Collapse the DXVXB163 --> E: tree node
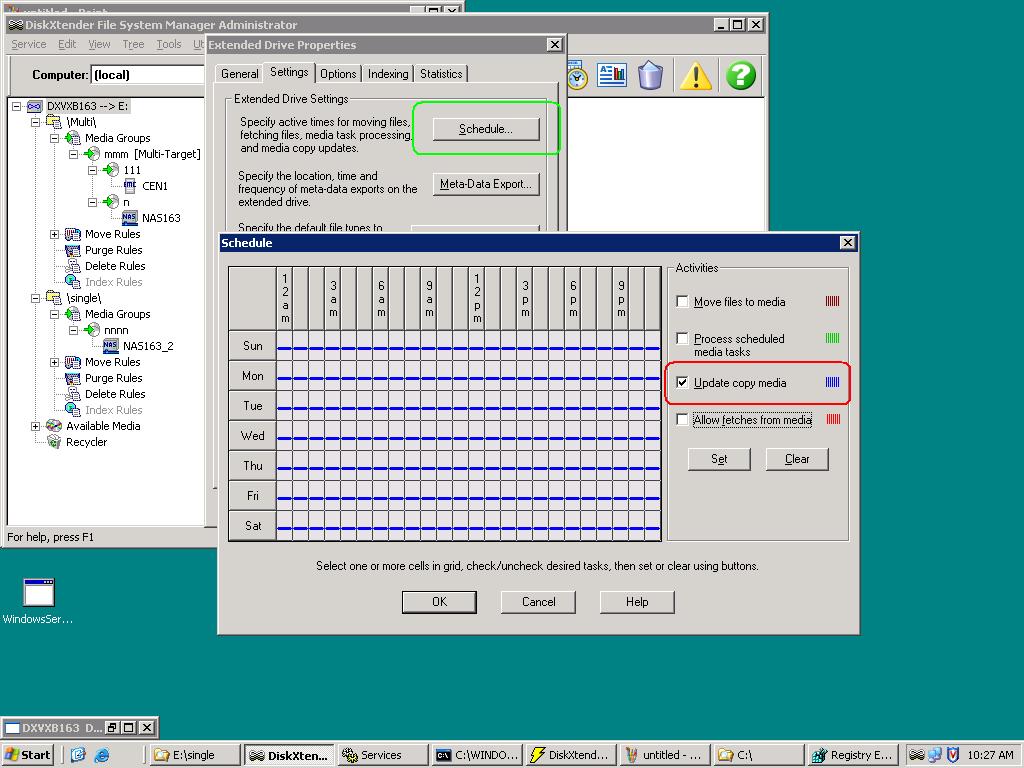Image resolution: width=1024 pixels, height=768 pixels. tap(16, 106)
